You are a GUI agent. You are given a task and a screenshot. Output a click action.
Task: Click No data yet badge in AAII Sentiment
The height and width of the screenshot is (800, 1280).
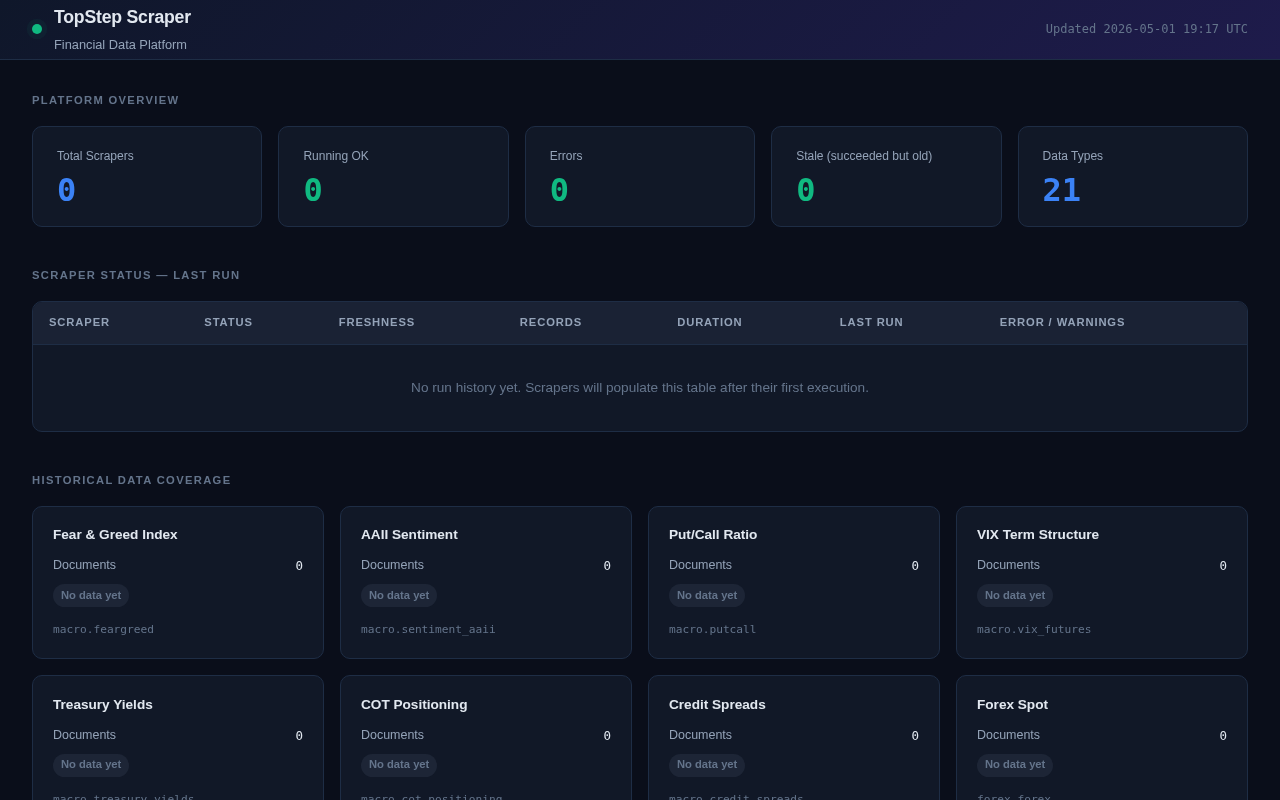tap(399, 596)
